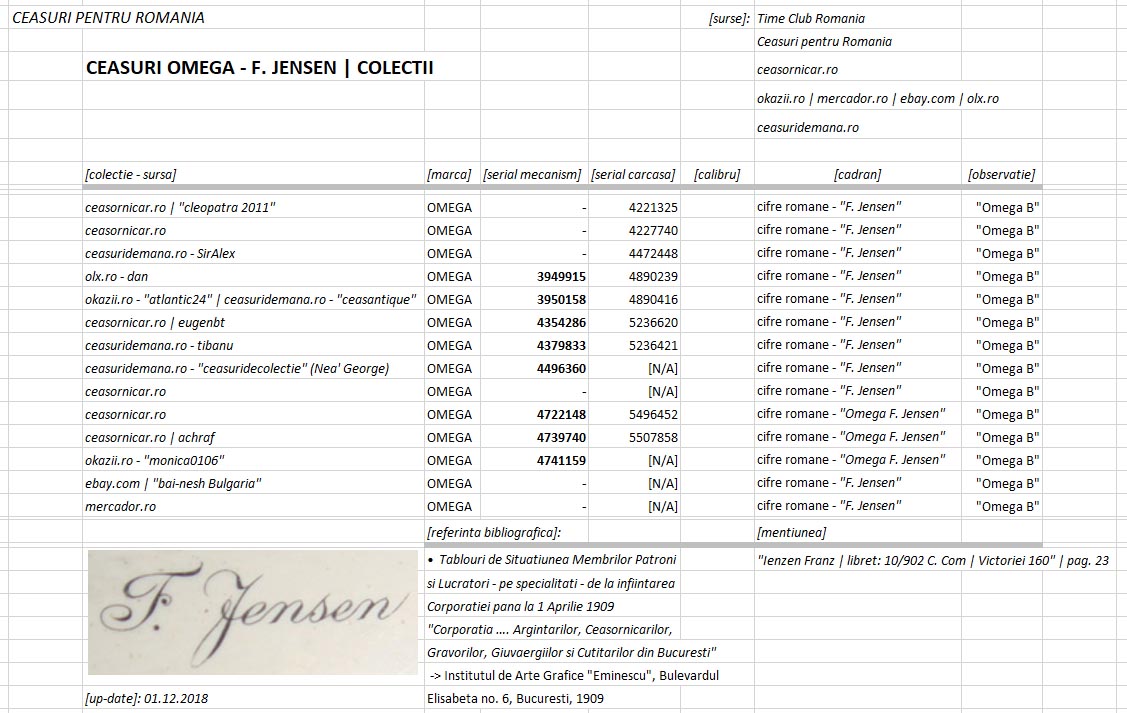Select mechanism serial 3949915

point(561,277)
